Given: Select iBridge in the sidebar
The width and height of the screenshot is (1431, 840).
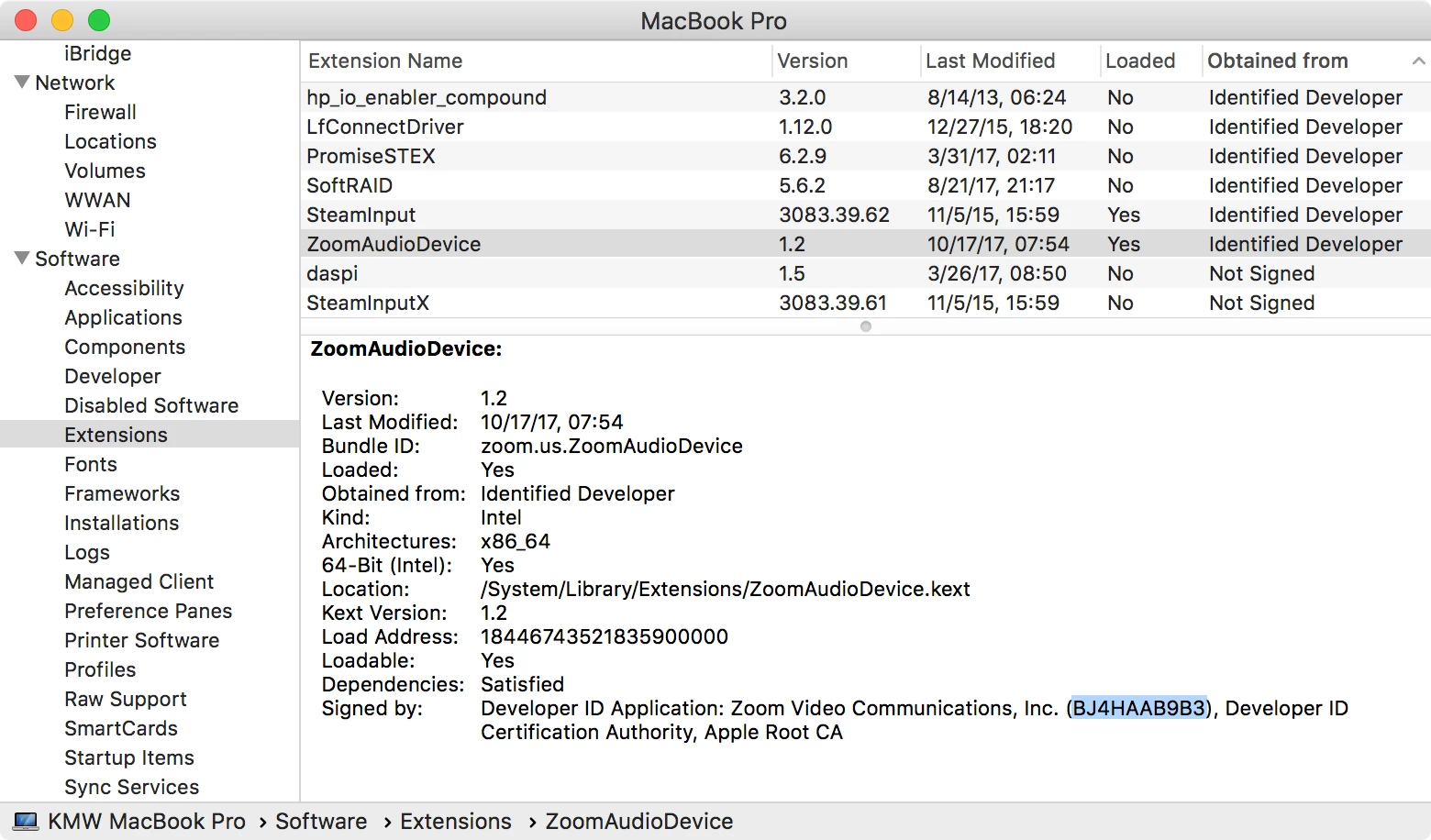Looking at the screenshot, I should click(x=98, y=53).
